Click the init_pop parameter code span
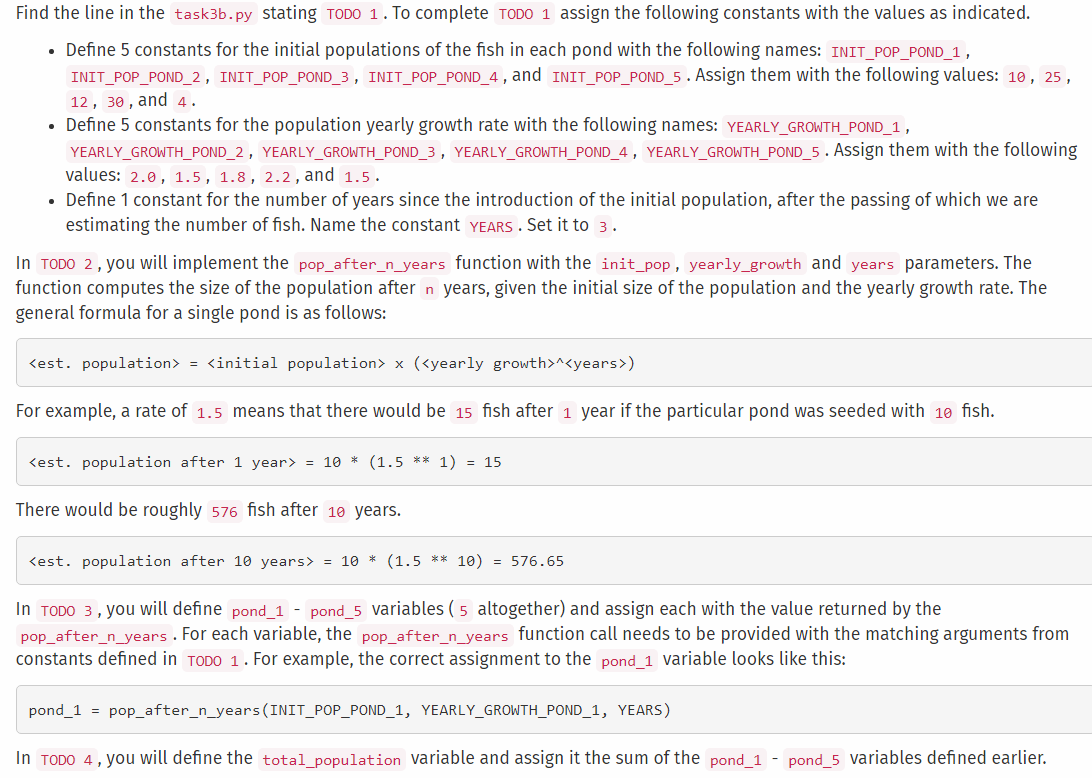1092x778 pixels. (636, 263)
